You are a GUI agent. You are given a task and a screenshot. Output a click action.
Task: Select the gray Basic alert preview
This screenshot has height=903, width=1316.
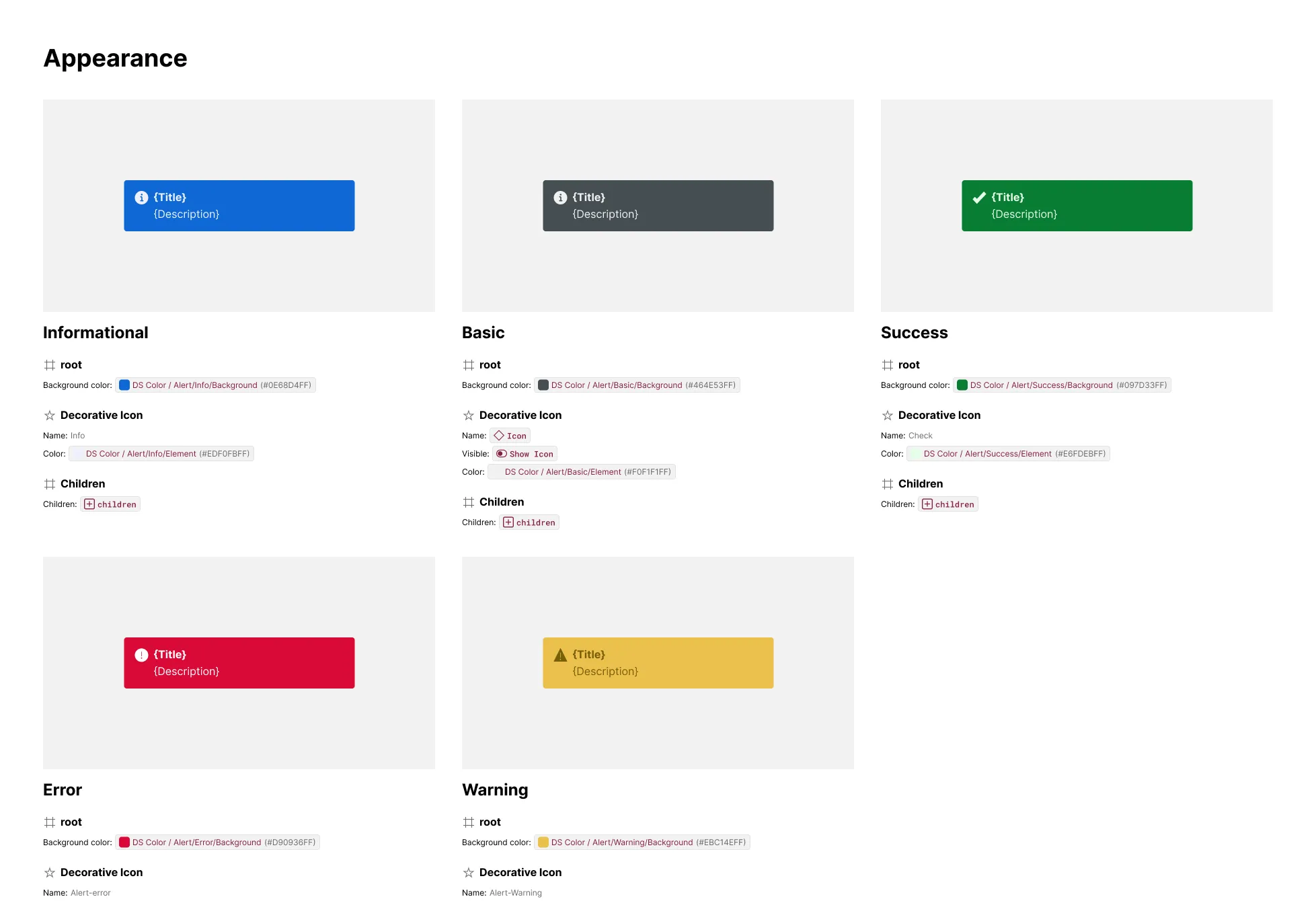[658, 206]
